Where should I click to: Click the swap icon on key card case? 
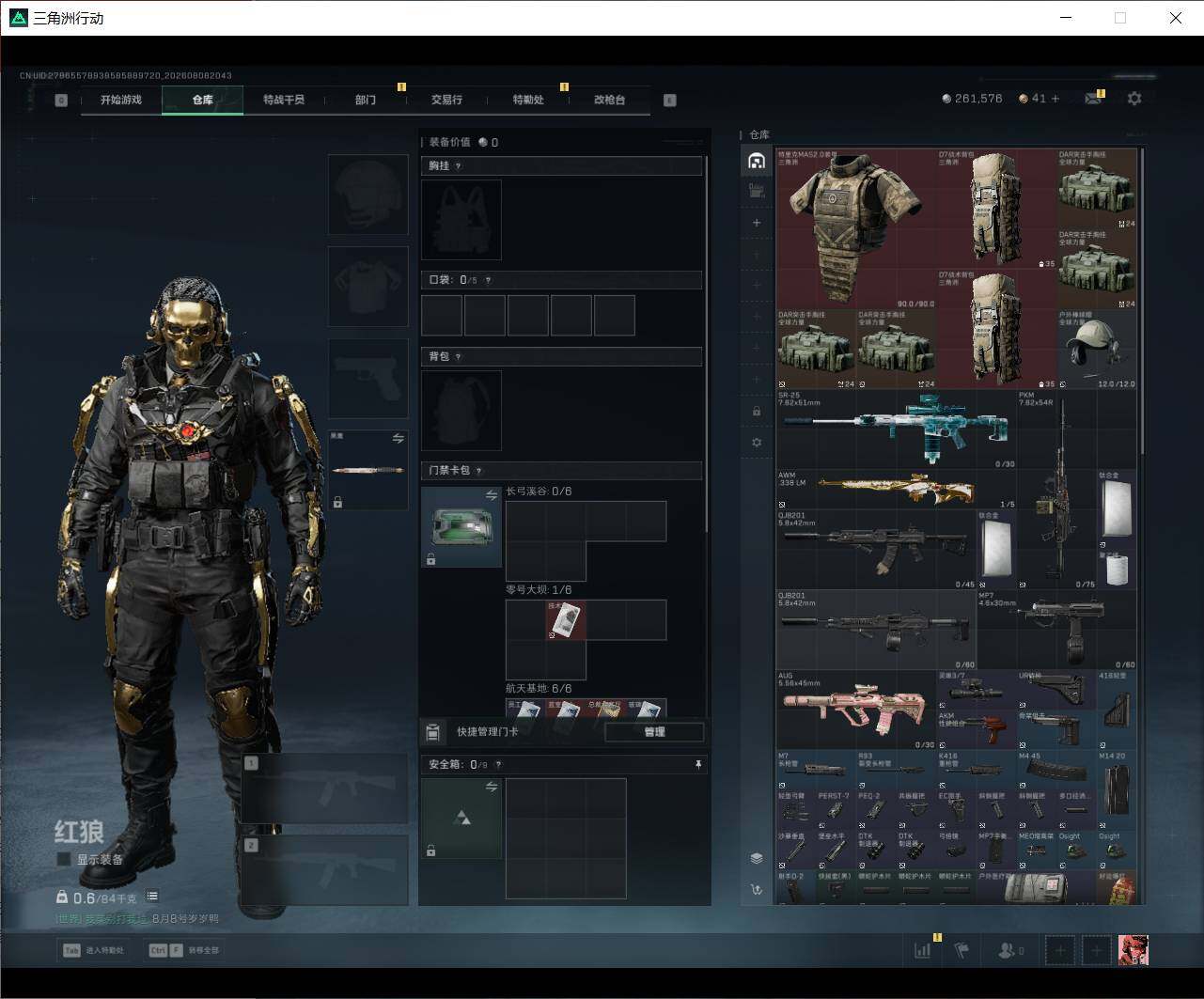coord(492,495)
